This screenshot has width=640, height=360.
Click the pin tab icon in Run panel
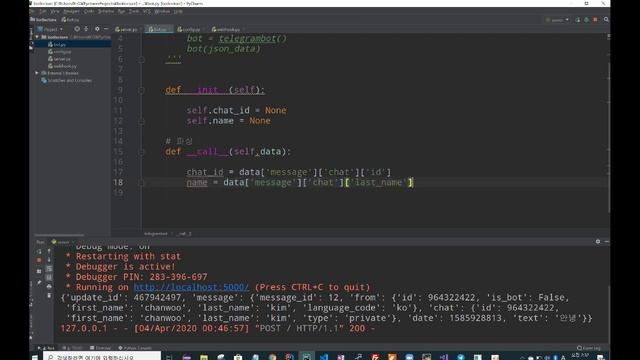[39, 282]
